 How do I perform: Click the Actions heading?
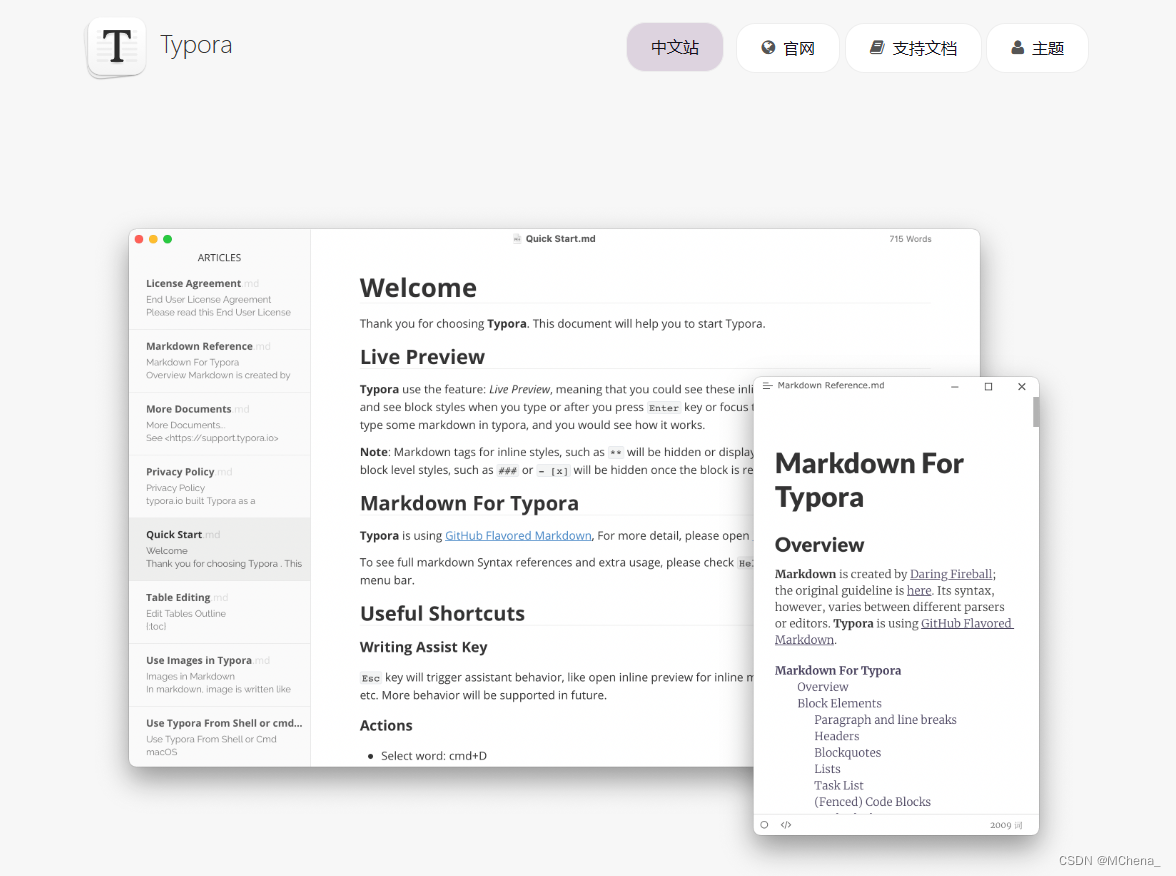coord(386,725)
